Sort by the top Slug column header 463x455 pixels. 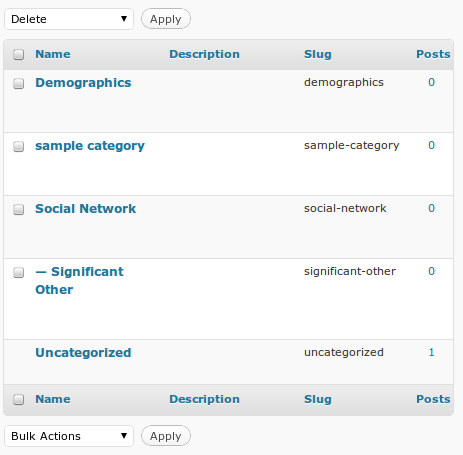(x=318, y=54)
